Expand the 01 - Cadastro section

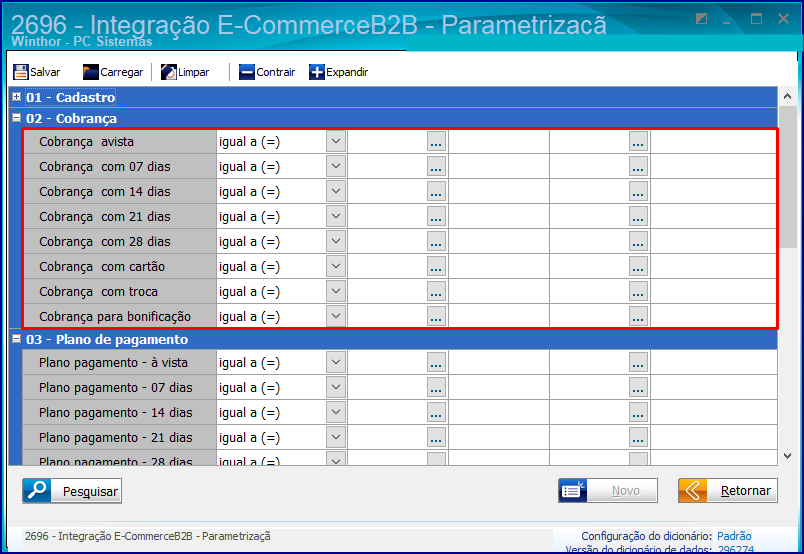(x=16, y=96)
